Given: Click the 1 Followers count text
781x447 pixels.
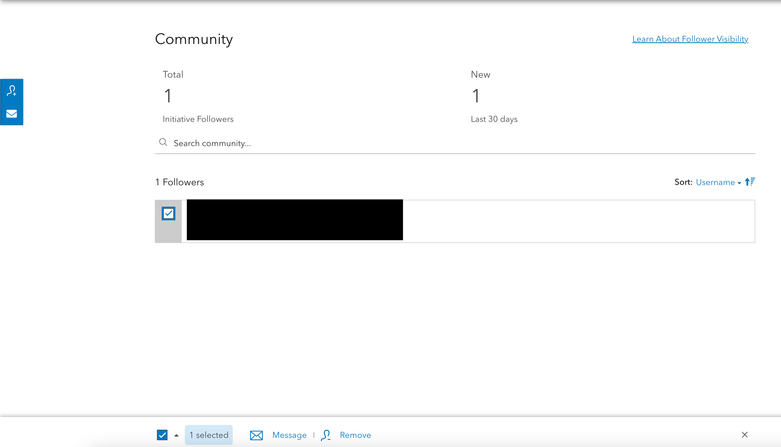Looking at the screenshot, I should pos(179,182).
